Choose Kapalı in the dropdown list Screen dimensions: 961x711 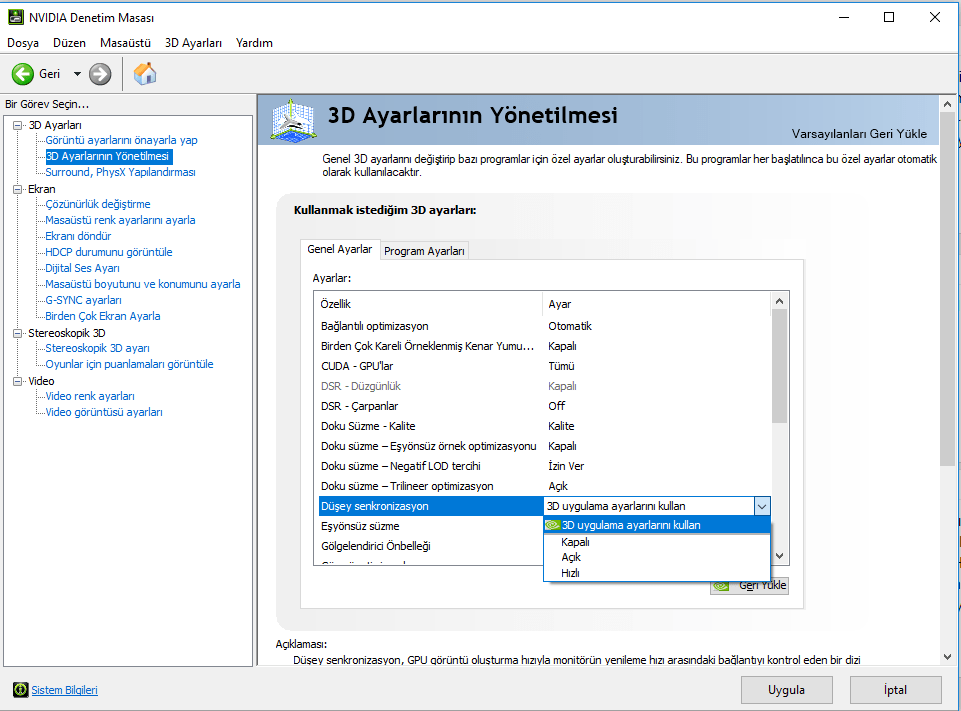656,542
